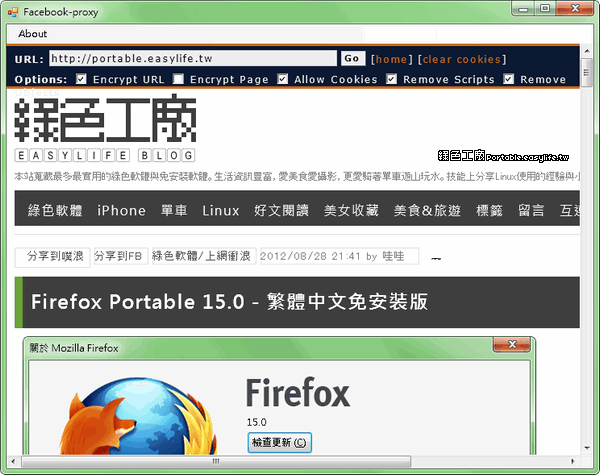Click the 分享到FB share button
Viewport: 600px width, 475px height.
tap(121, 256)
